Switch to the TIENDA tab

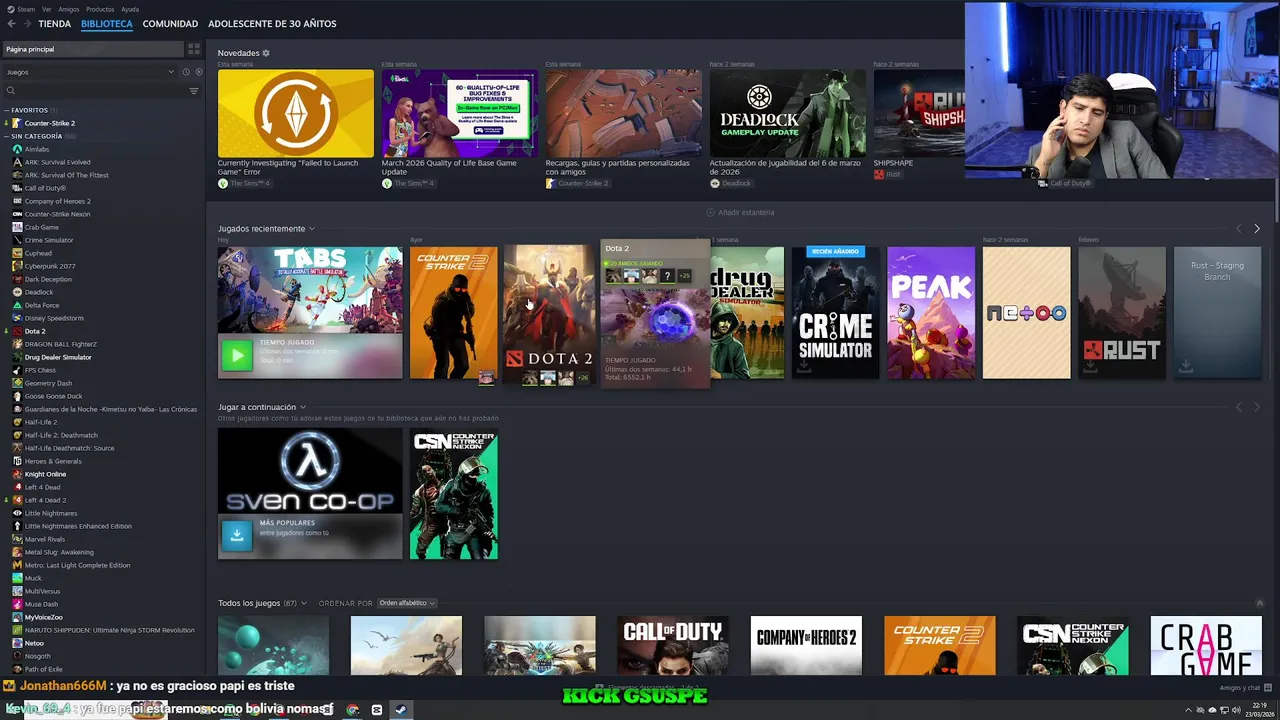tap(54, 24)
